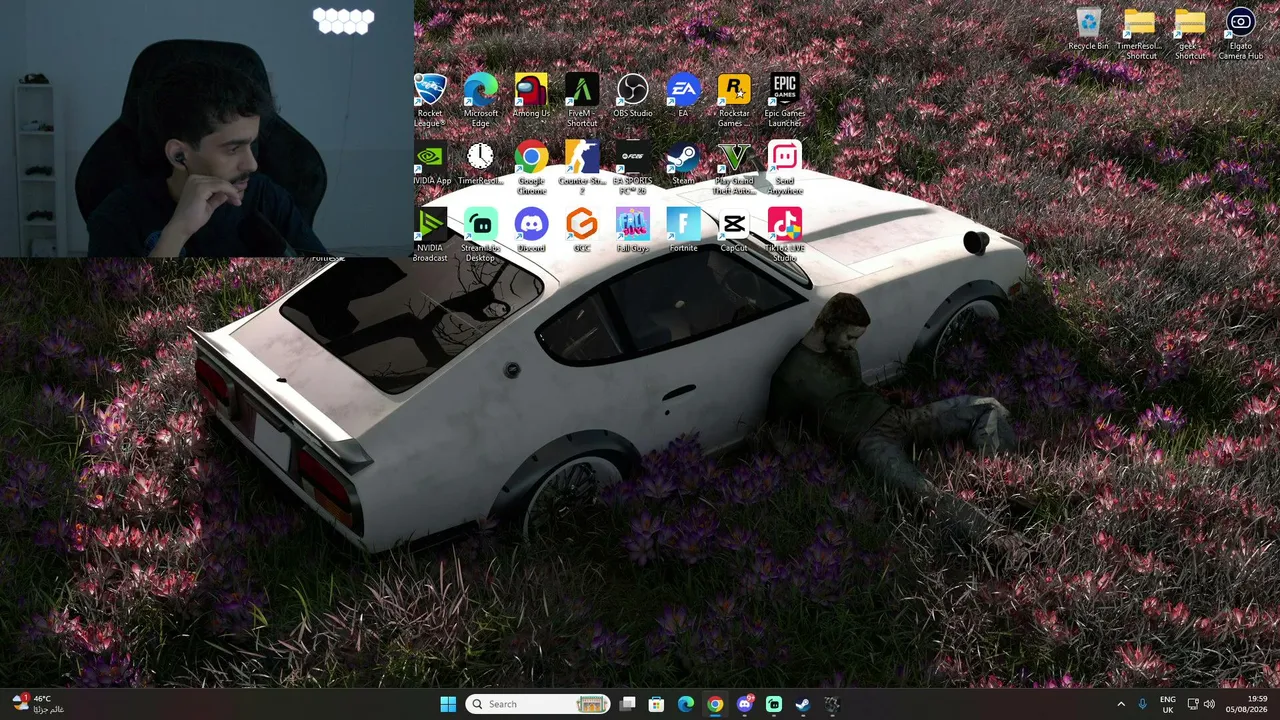1280x720 pixels.
Task: Click the Play Grand Theft Auto V desktop icon
Action: (x=734, y=167)
